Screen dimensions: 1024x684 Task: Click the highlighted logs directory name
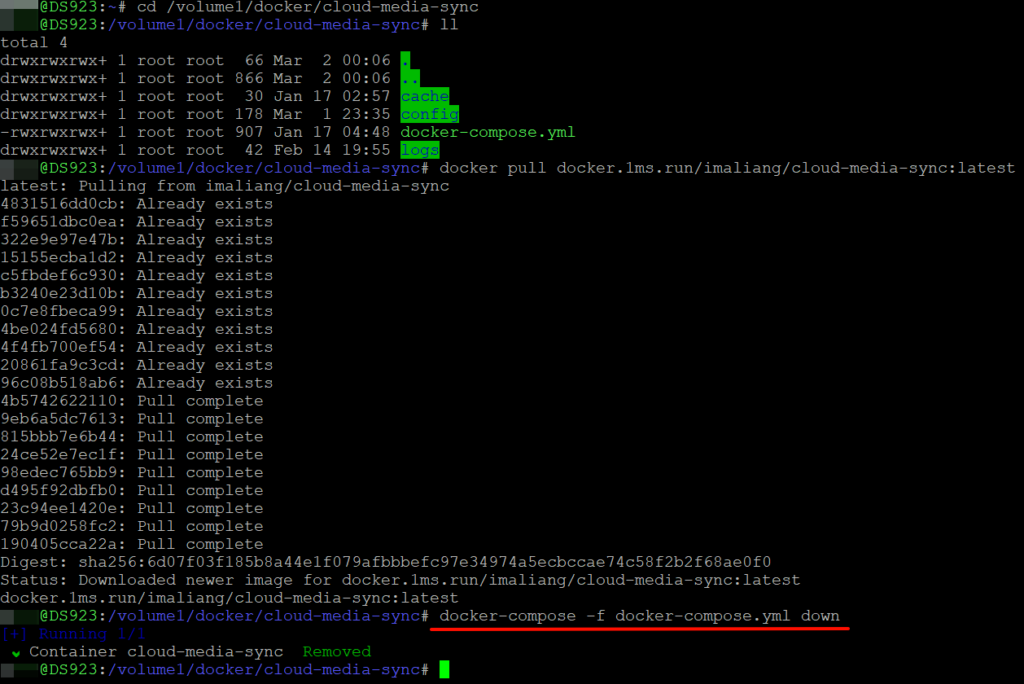[x=420, y=151]
